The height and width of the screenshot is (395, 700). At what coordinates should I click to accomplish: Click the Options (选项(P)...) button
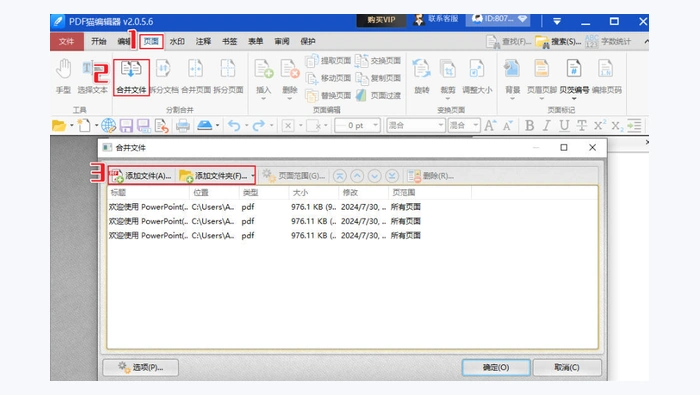(x=141, y=367)
